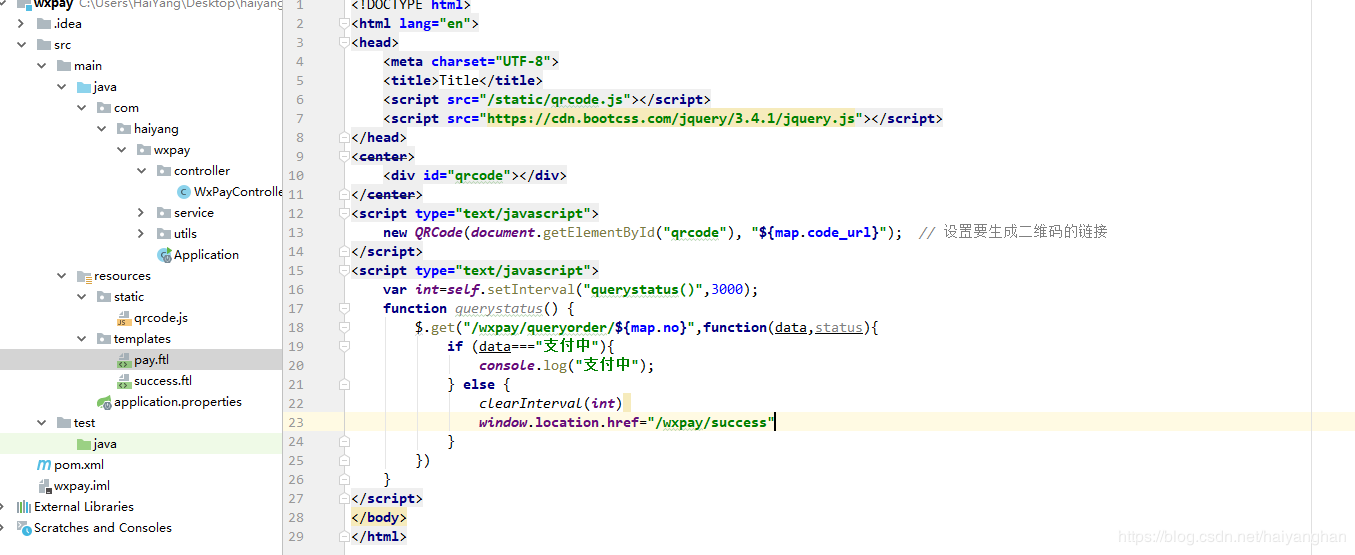1355x555 pixels.
Task: Collapse the static folder
Action: click(x=82, y=297)
